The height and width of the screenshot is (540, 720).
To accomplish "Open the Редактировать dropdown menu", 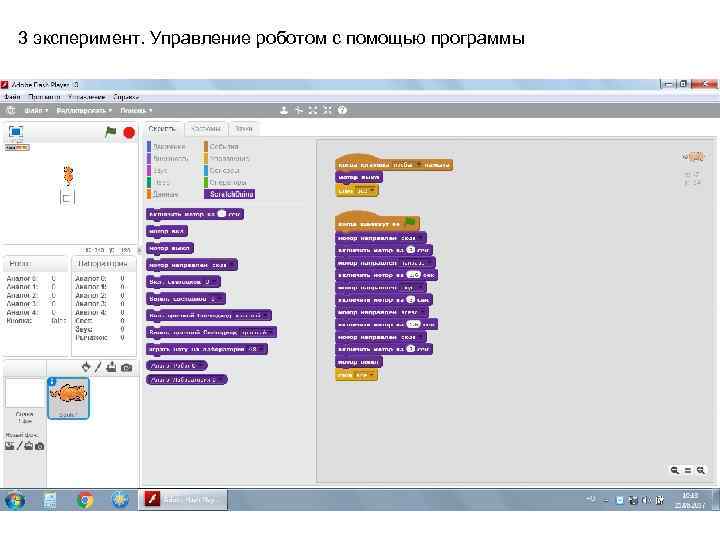I will [x=84, y=110].
